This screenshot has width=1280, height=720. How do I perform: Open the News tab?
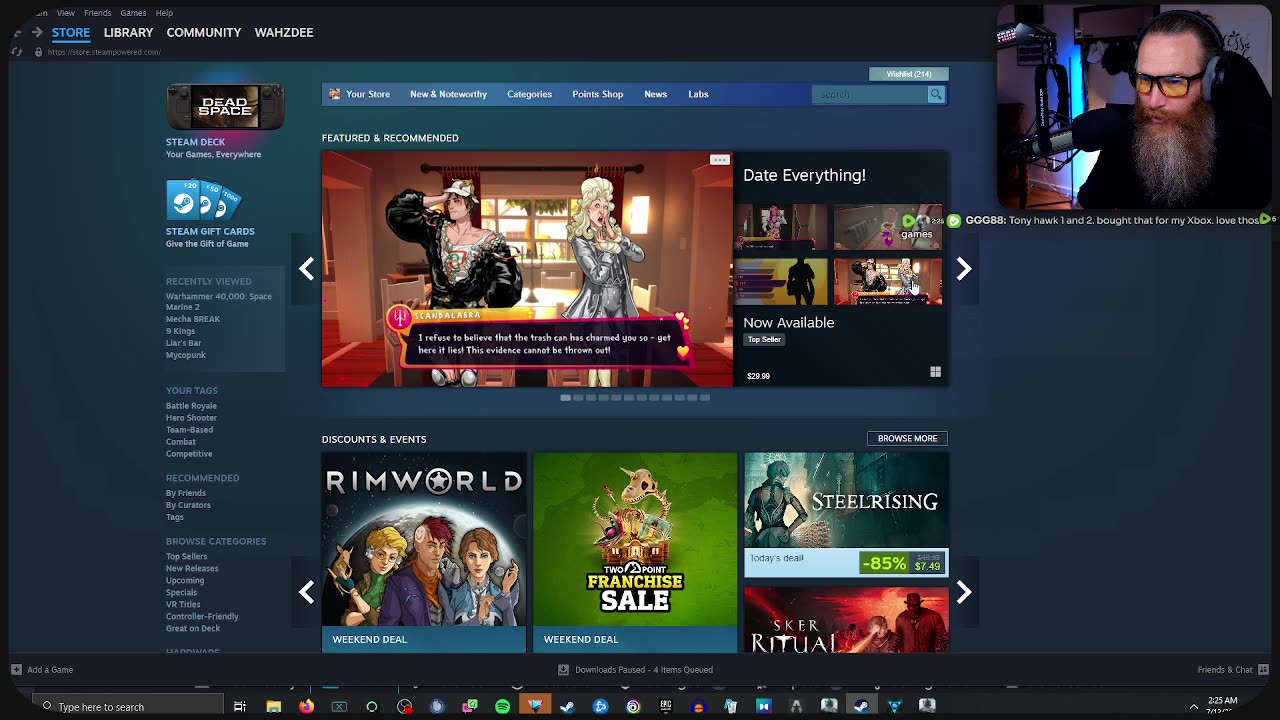click(655, 94)
